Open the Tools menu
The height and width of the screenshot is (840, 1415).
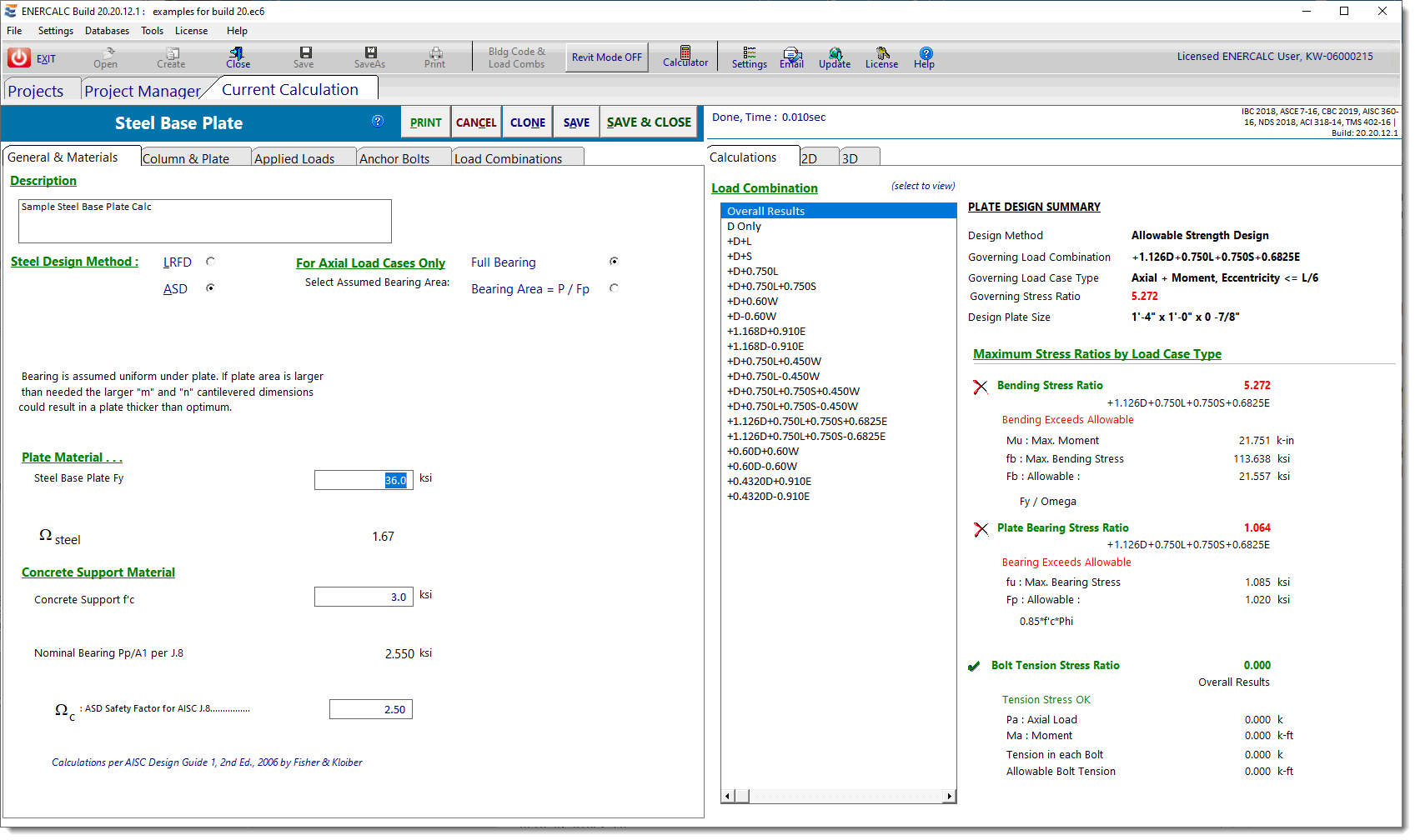point(153,31)
